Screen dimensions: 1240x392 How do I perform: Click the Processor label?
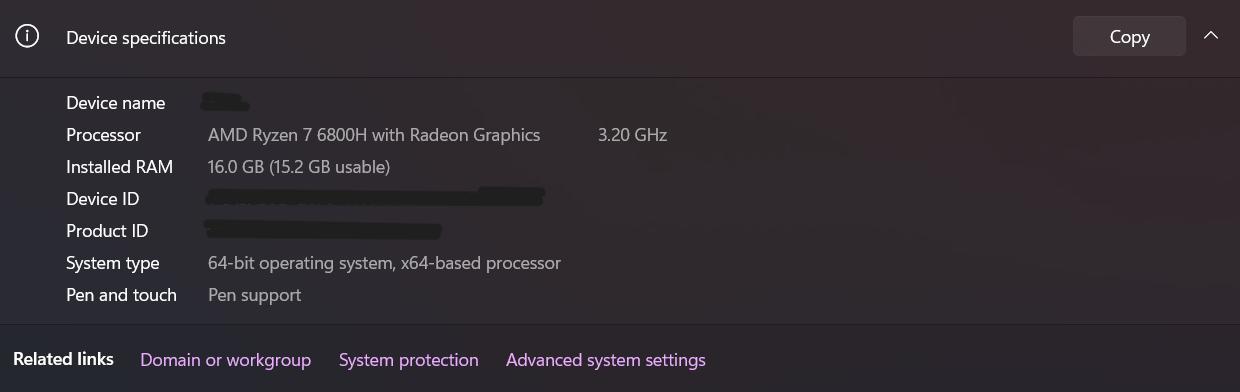tap(103, 135)
